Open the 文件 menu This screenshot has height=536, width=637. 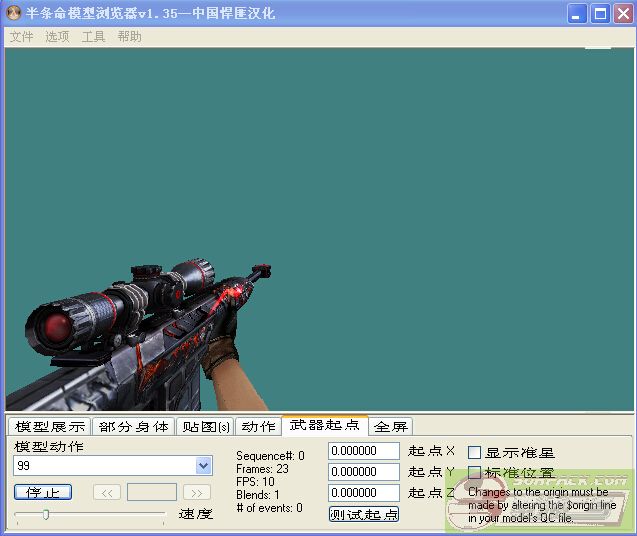(21, 36)
